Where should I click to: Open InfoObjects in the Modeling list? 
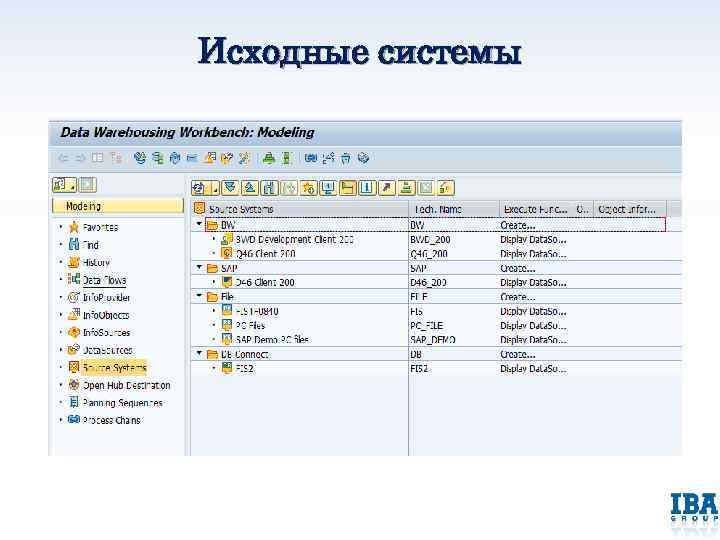(x=106, y=315)
